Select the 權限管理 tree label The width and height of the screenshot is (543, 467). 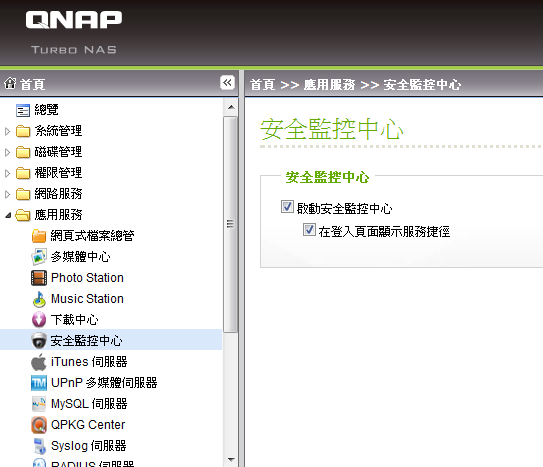coord(58,173)
